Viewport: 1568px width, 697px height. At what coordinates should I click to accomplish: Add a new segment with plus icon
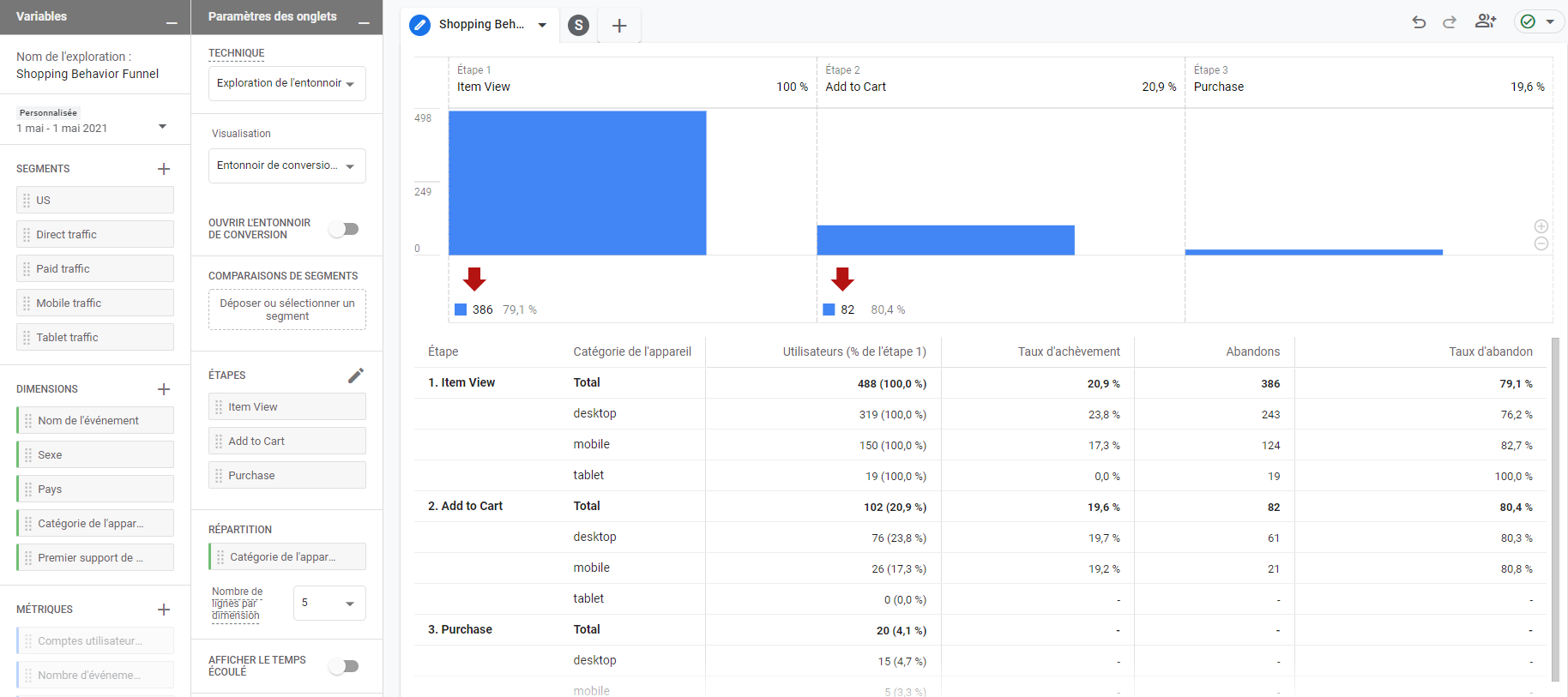164,169
